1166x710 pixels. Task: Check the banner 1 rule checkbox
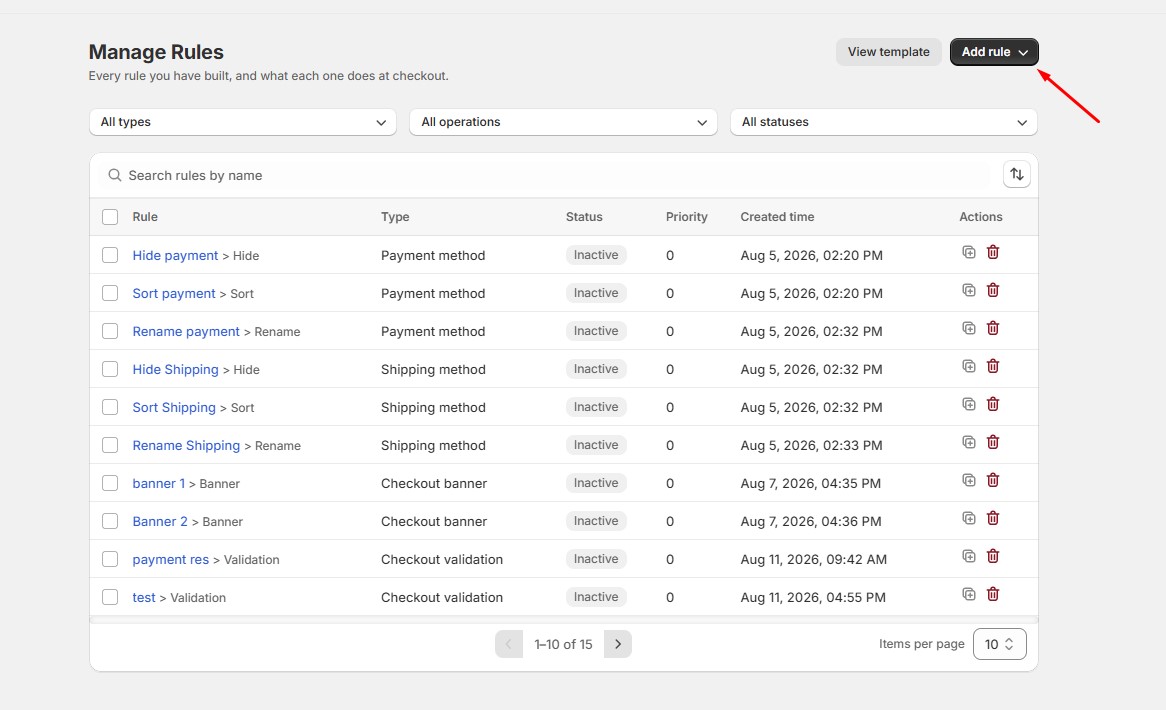[110, 483]
